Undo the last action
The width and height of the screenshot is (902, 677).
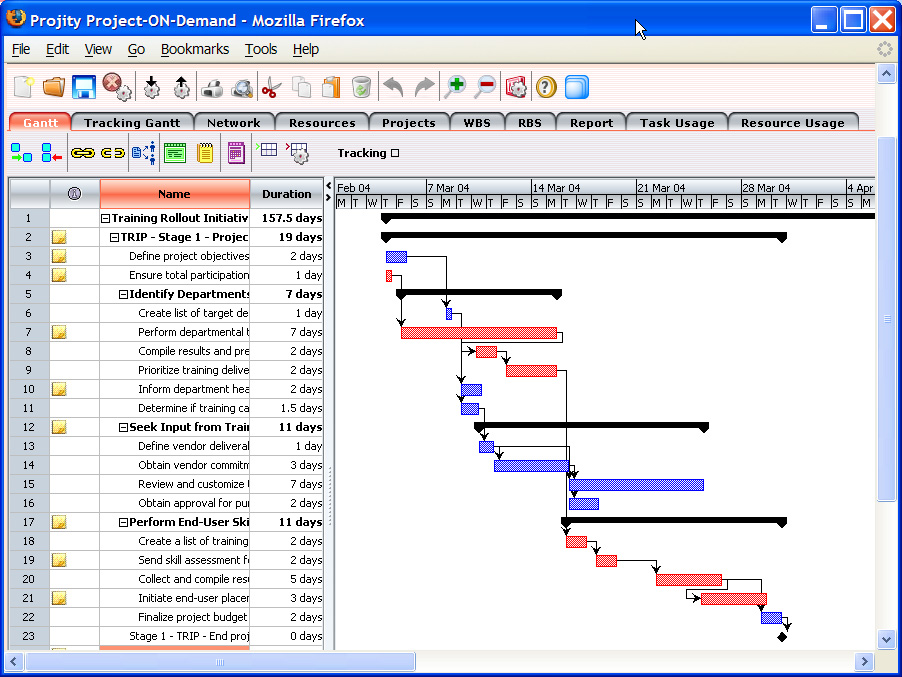(x=394, y=87)
